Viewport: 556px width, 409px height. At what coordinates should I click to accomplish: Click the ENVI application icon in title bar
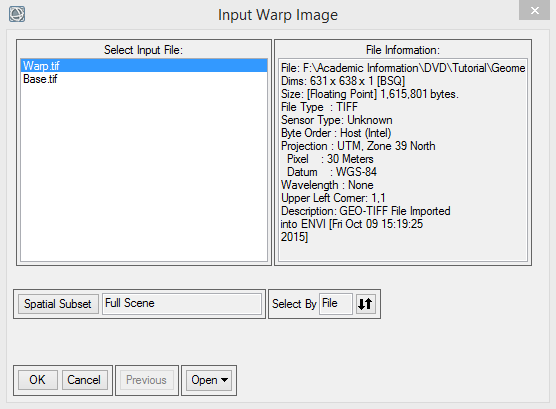point(17,14)
